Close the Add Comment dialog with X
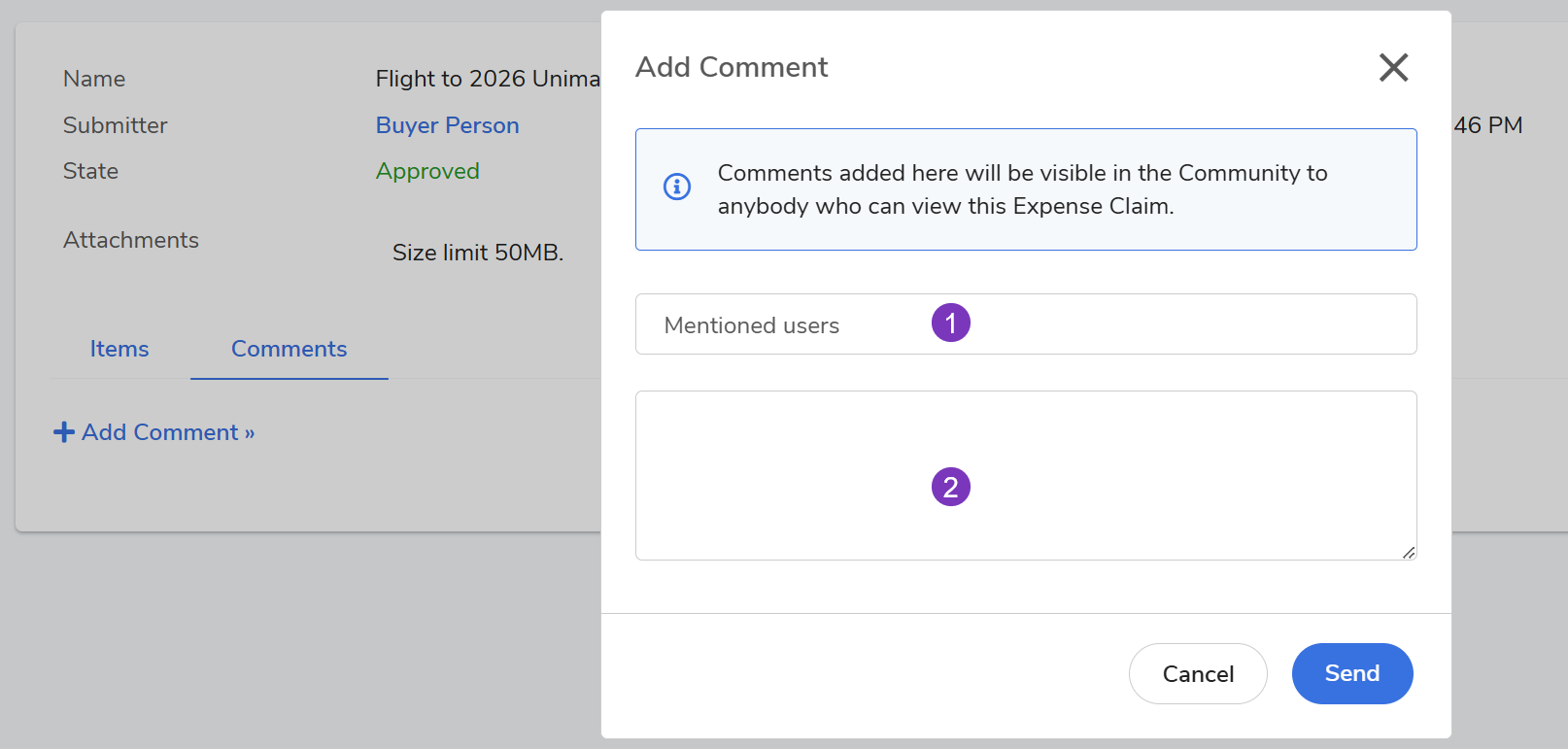The height and width of the screenshot is (749, 1568). [x=1393, y=67]
